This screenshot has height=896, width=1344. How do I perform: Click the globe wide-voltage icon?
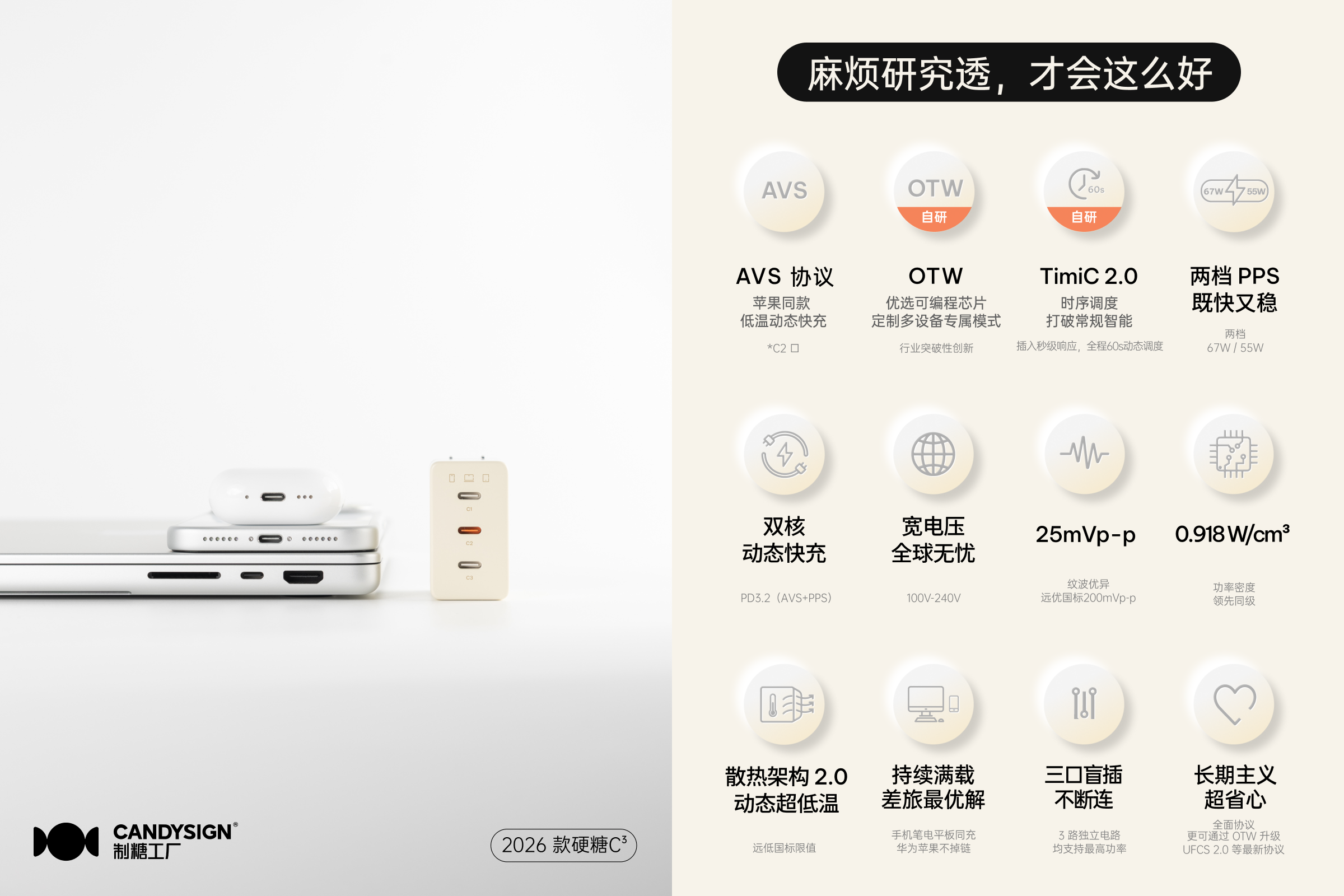(934, 454)
